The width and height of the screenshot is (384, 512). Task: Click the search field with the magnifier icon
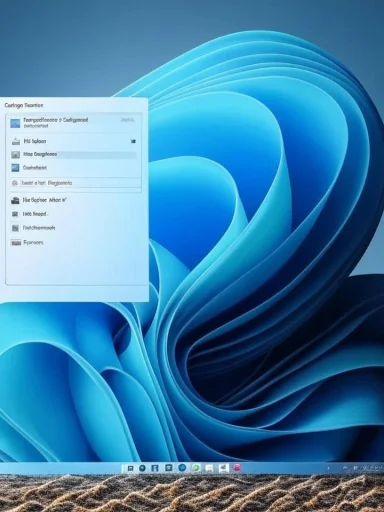(x=75, y=183)
